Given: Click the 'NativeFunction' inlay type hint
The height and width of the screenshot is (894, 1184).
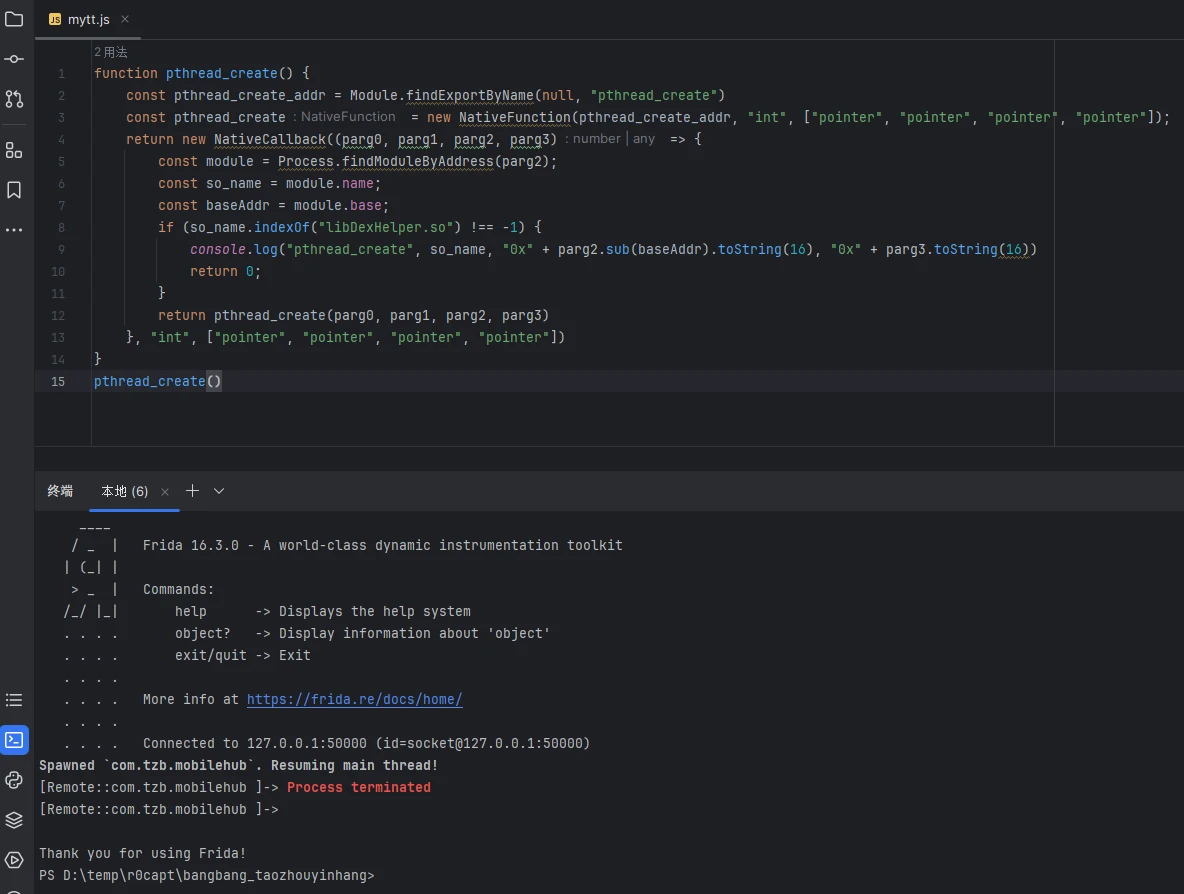Looking at the screenshot, I should tap(348, 117).
